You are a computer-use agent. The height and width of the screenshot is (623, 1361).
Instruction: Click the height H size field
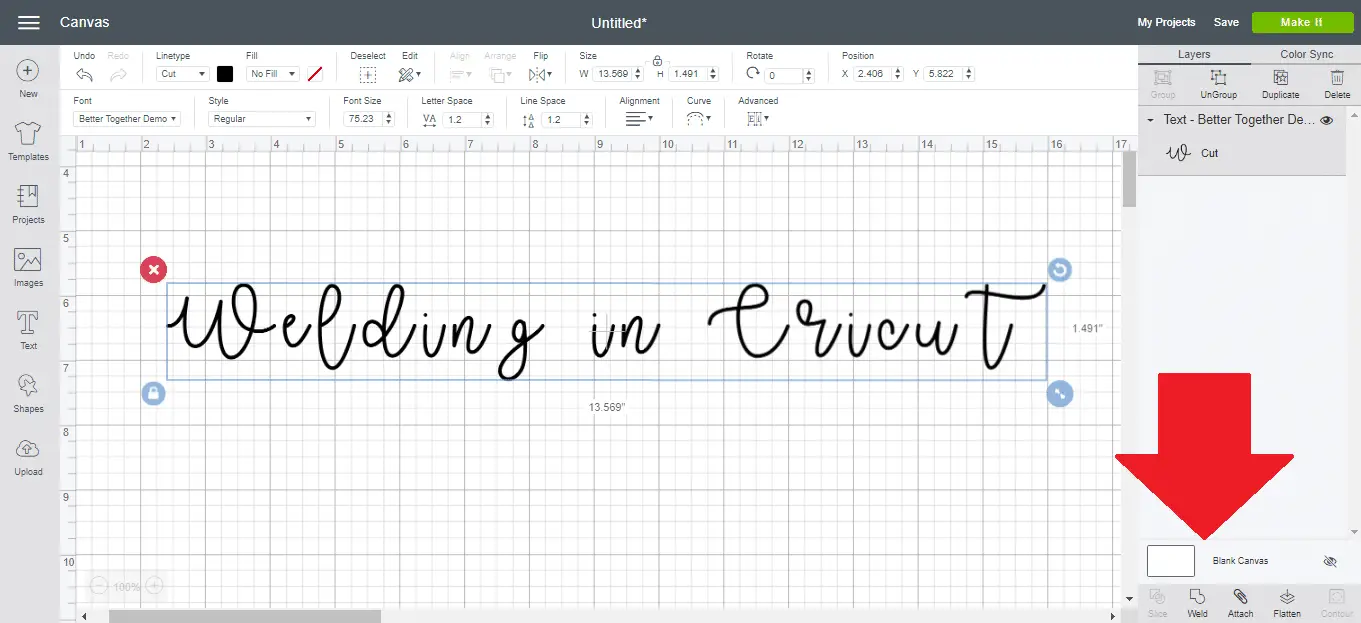(x=693, y=74)
